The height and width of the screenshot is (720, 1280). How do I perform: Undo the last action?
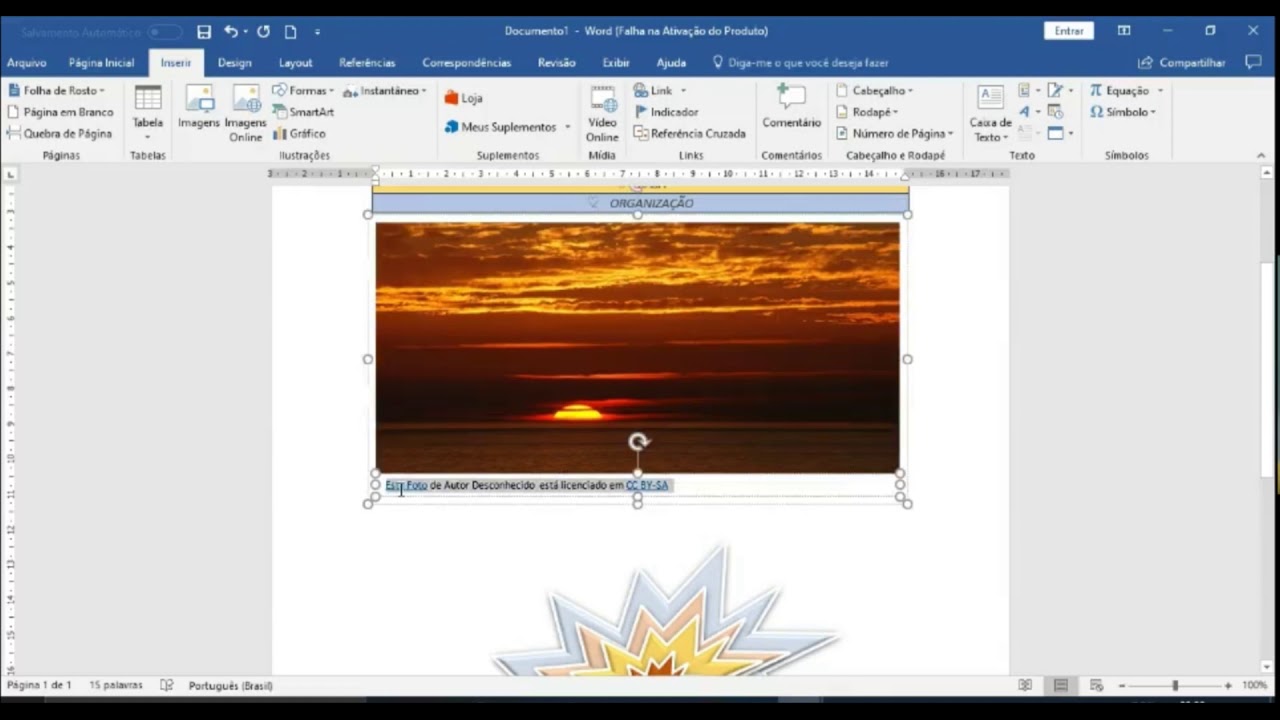[x=231, y=32]
